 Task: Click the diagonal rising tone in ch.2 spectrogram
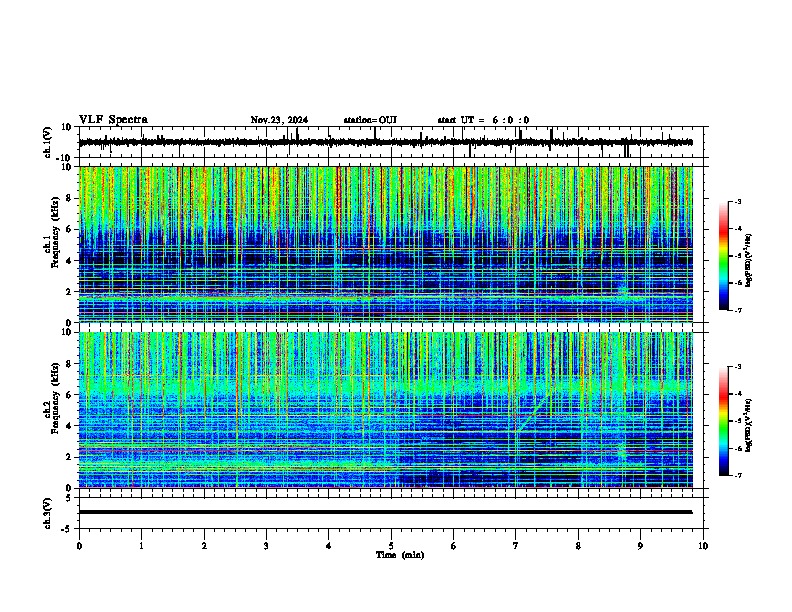pos(533,412)
